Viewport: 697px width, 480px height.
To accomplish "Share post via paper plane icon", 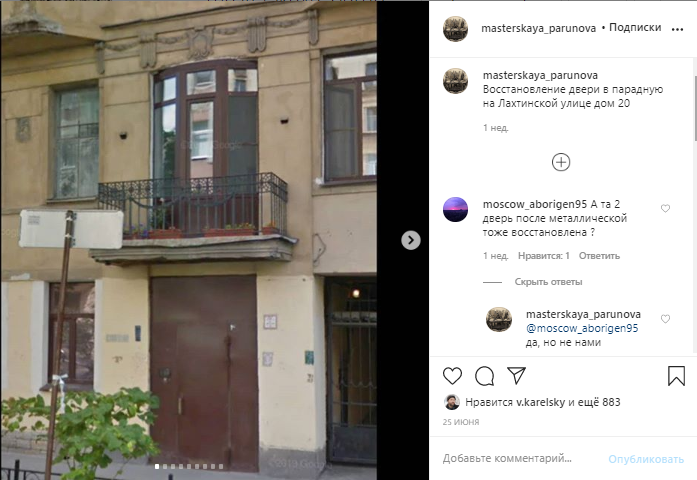I will 517,376.
